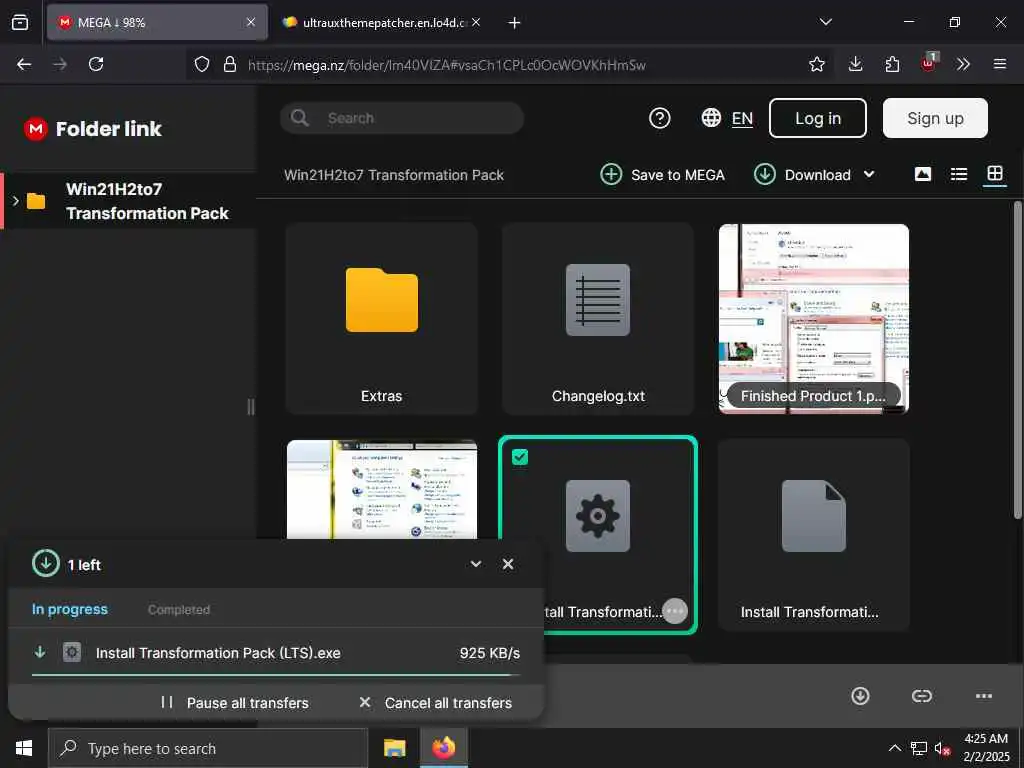Click the Download circle arrow icon

[765, 174]
